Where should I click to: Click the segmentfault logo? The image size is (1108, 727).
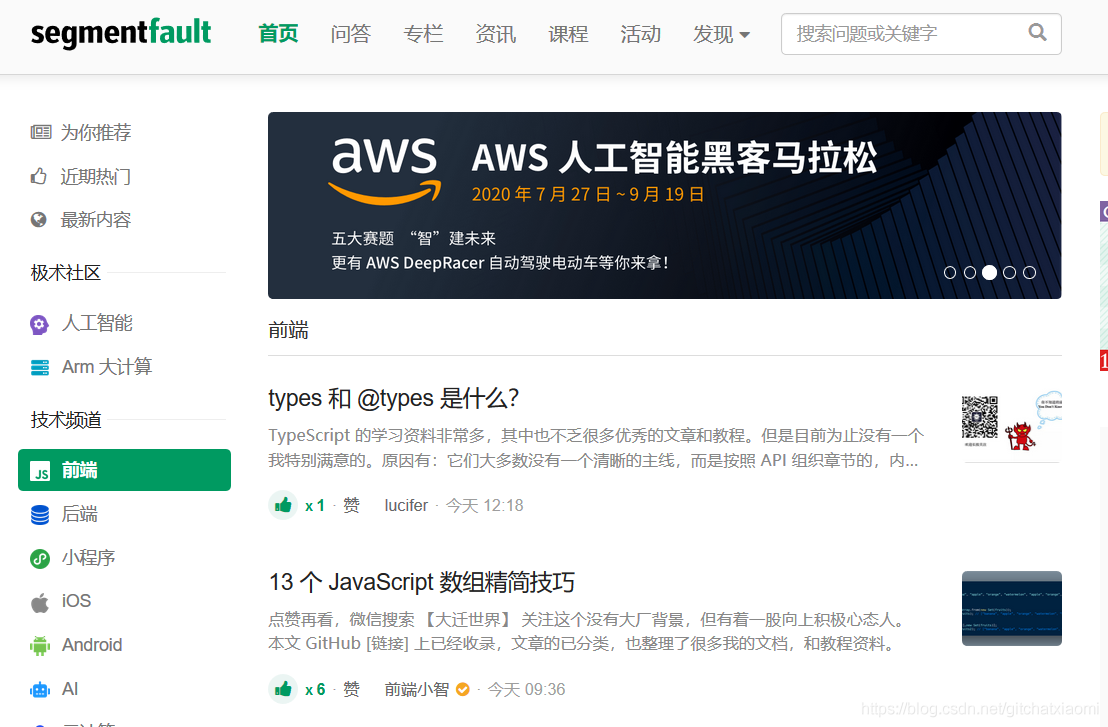point(121,33)
